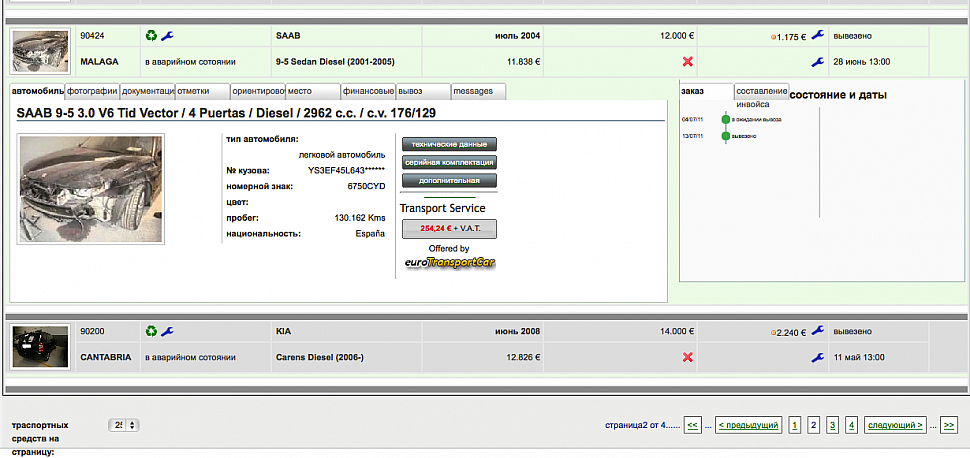Click 9-5 Sedan Diesel (2001-2005) model text

[335, 62]
